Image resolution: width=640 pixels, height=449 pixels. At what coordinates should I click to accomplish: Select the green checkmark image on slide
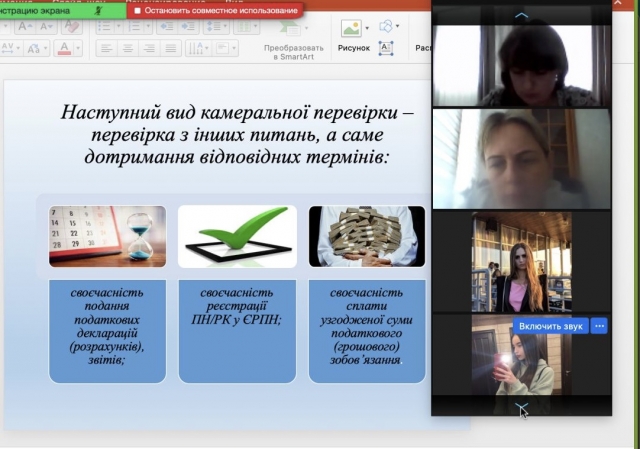tap(237, 236)
